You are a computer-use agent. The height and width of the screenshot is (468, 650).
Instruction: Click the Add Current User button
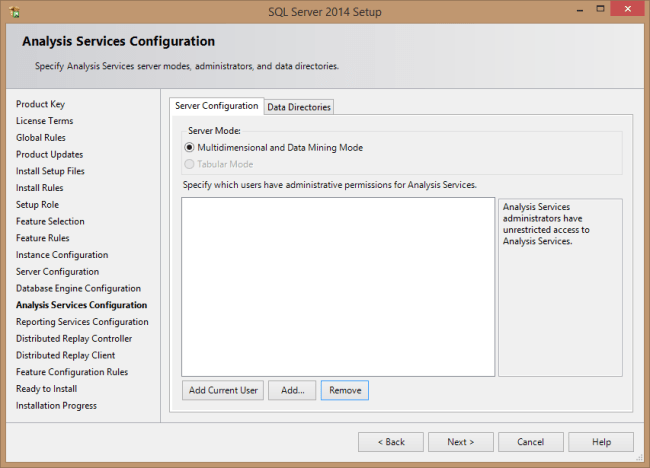[x=223, y=390]
